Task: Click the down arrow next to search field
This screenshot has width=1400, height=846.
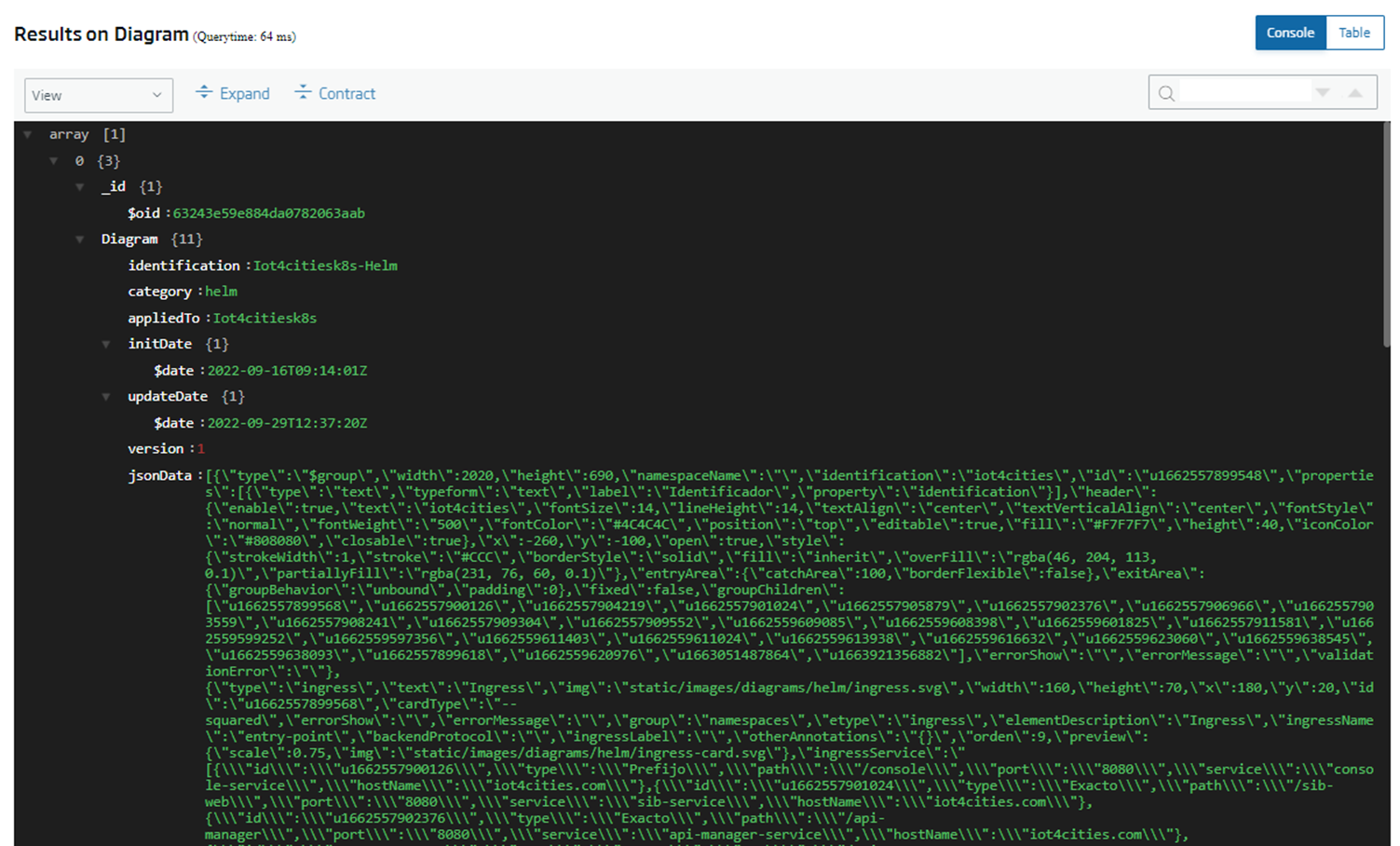Action: click(1324, 92)
